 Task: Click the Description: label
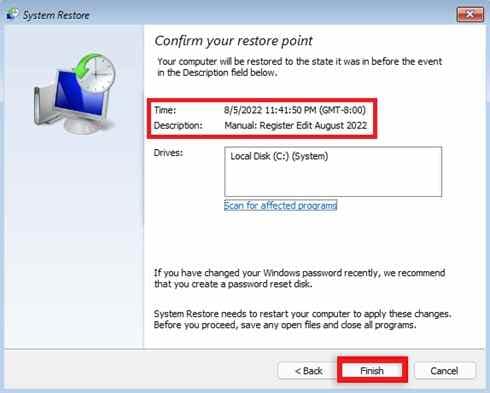tap(178, 125)
